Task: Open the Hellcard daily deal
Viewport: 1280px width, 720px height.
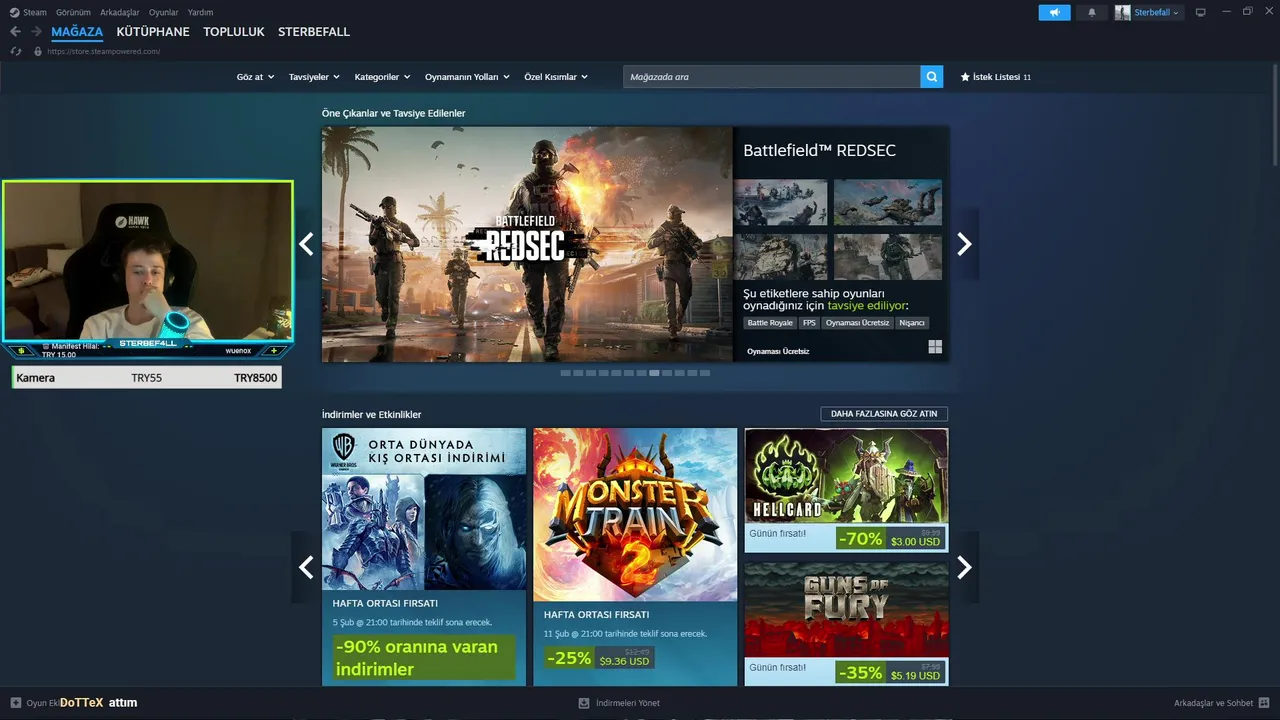Action: [x=846, y=490]
